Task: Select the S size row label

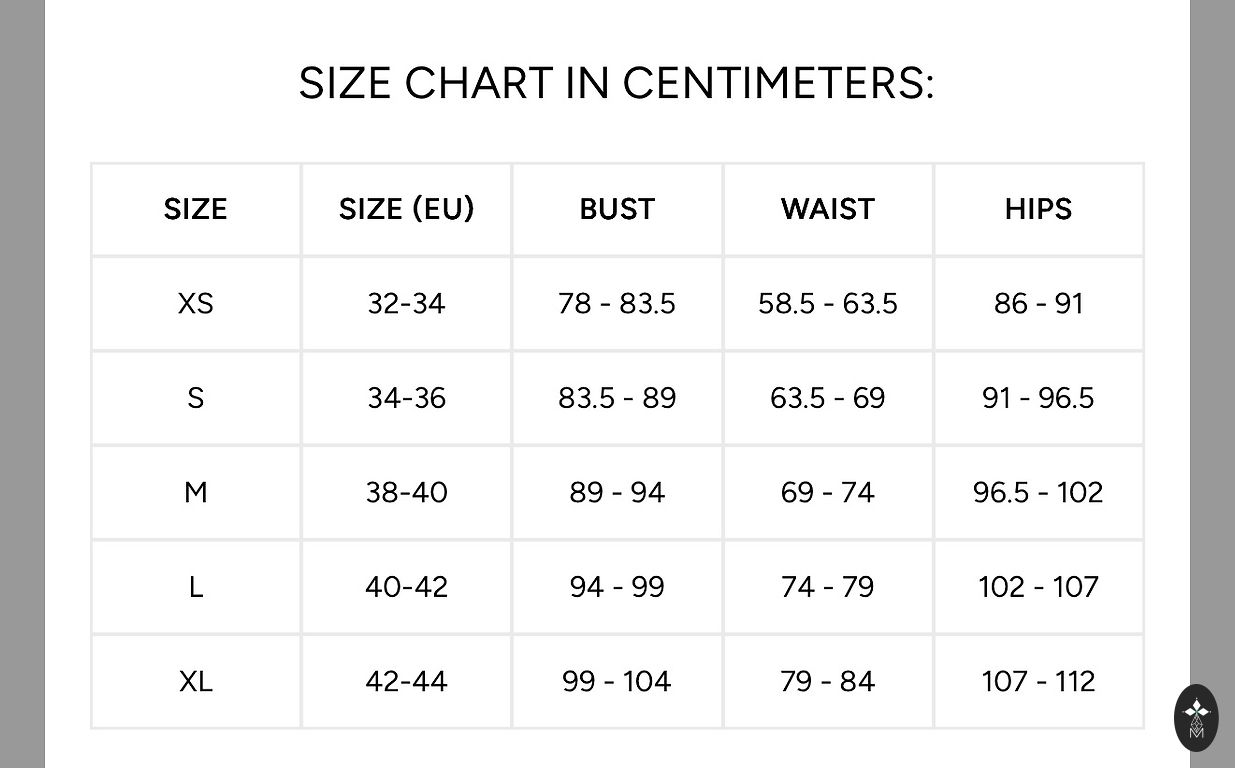Action: pyautogui.click(x=196, y=398)
